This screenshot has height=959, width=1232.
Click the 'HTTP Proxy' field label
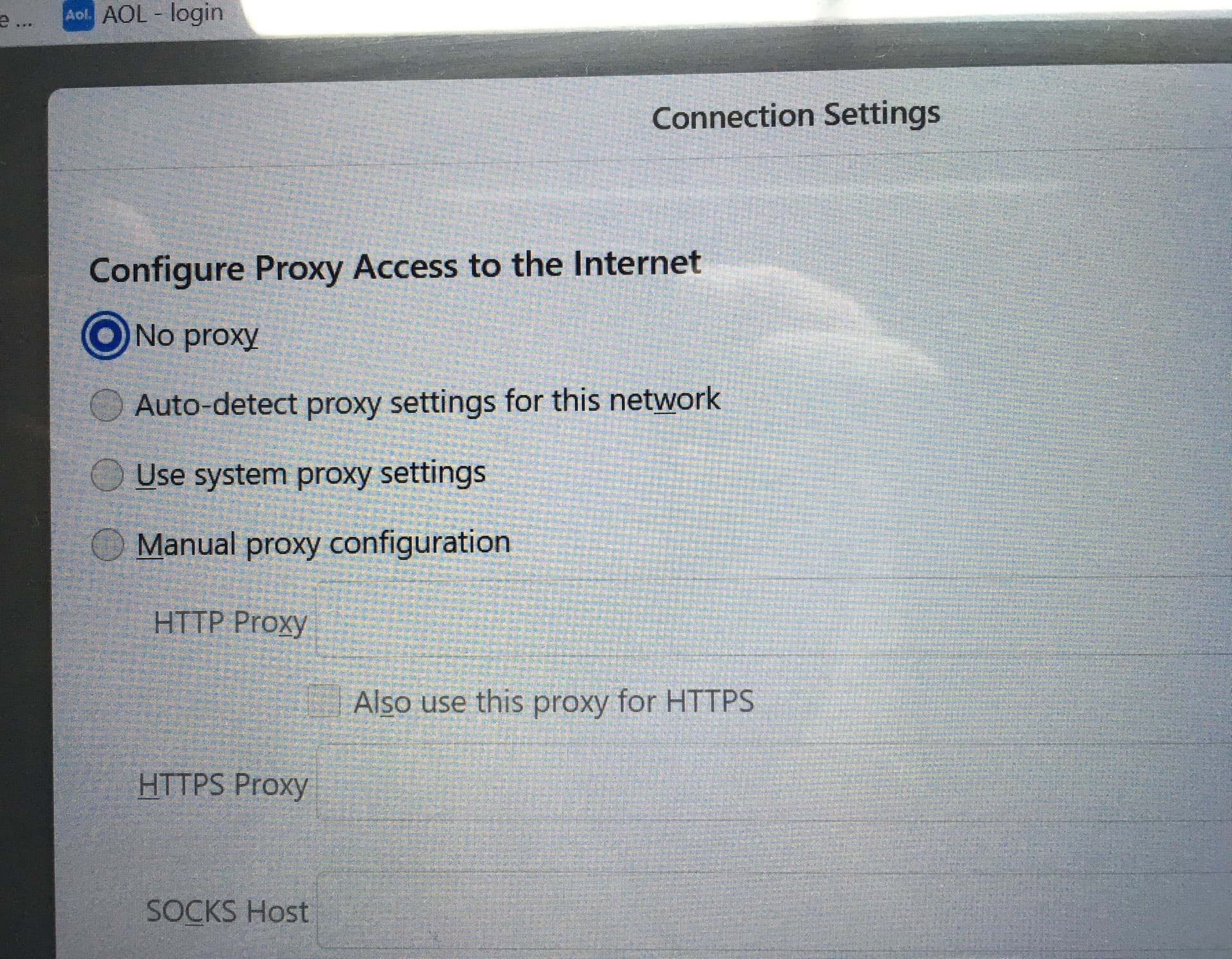(230, 622)
